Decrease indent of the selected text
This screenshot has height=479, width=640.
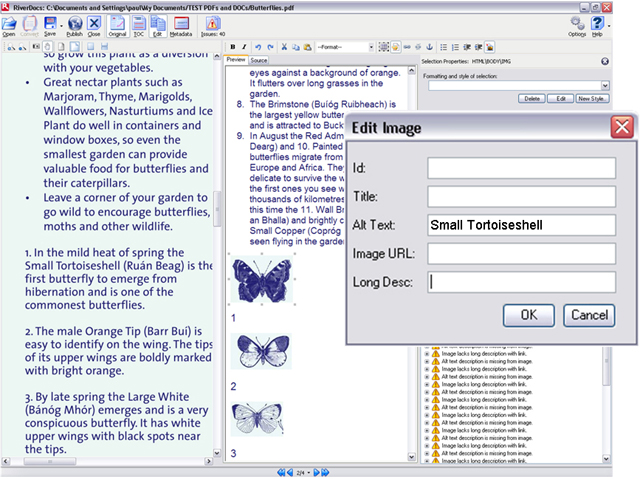click(467, 47)
